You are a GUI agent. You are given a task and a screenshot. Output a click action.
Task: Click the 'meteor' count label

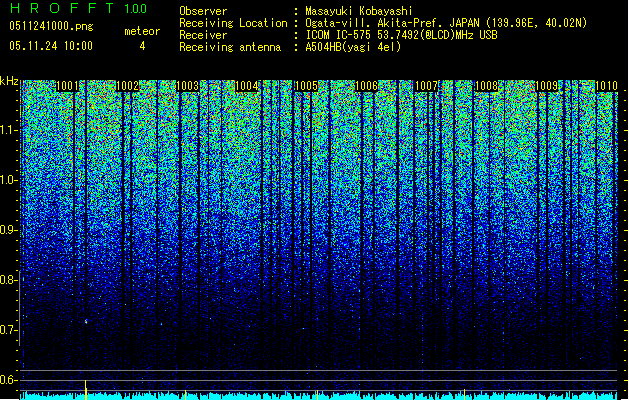pos(142,31)
